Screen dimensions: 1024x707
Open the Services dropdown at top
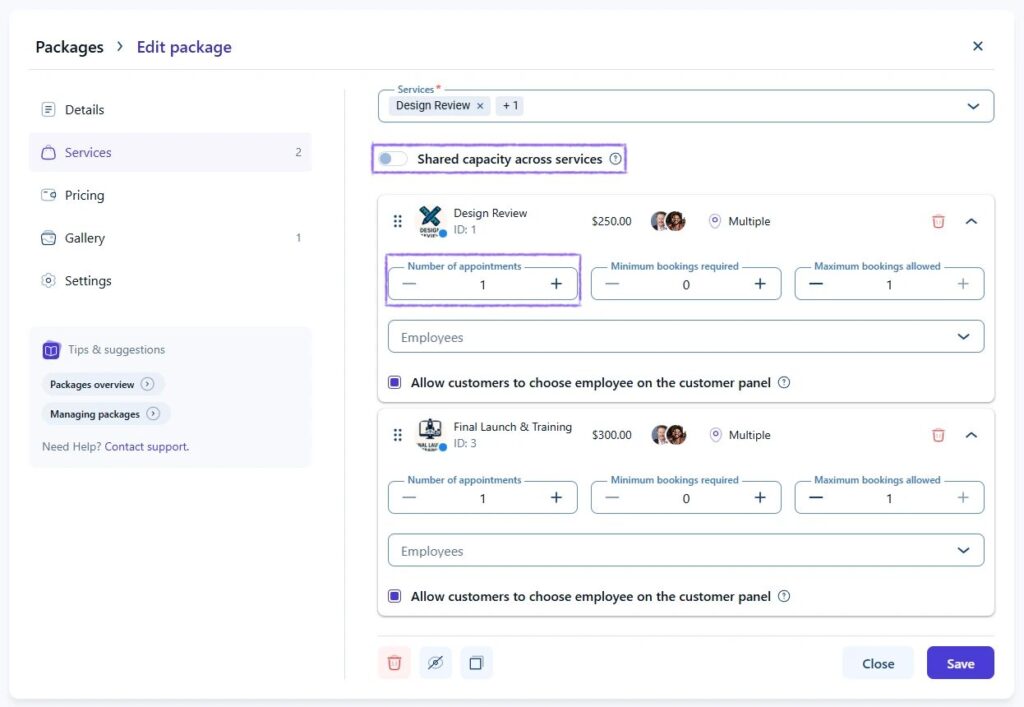tap(972, 106)
